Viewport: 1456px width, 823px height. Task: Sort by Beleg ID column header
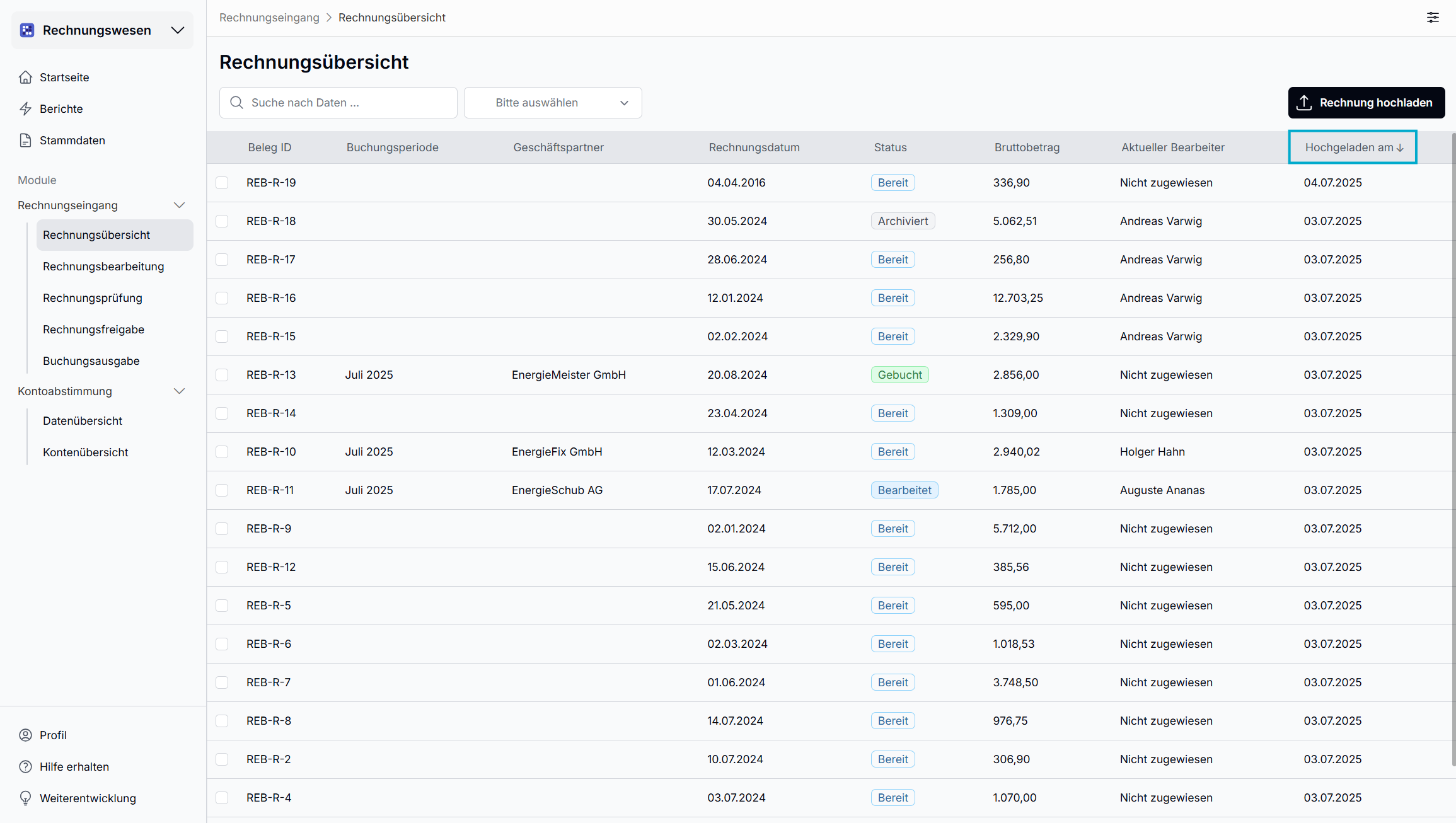point(270,147)
